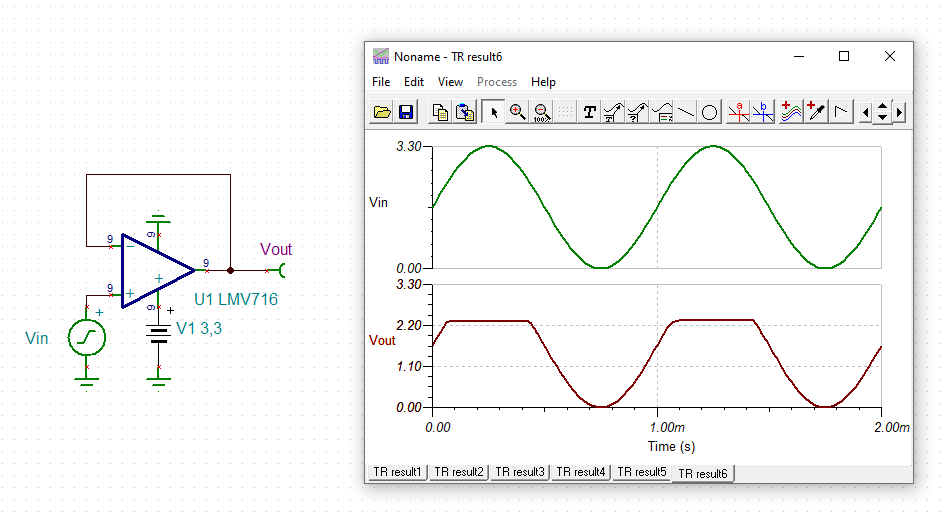
Task: Activate the zoom in magnifier
Action: [517, 112]
